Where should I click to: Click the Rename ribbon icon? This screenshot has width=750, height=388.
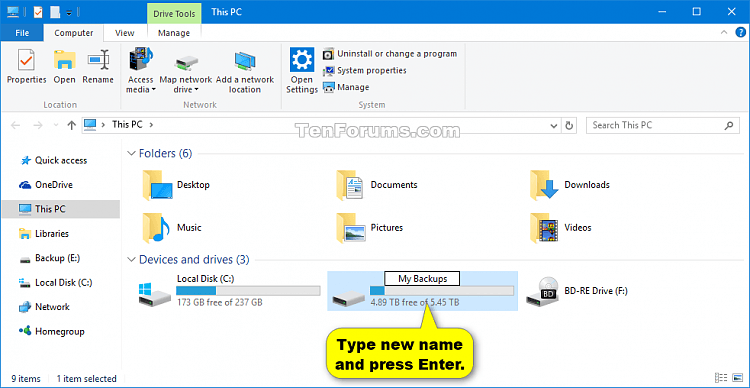[98, 67]
